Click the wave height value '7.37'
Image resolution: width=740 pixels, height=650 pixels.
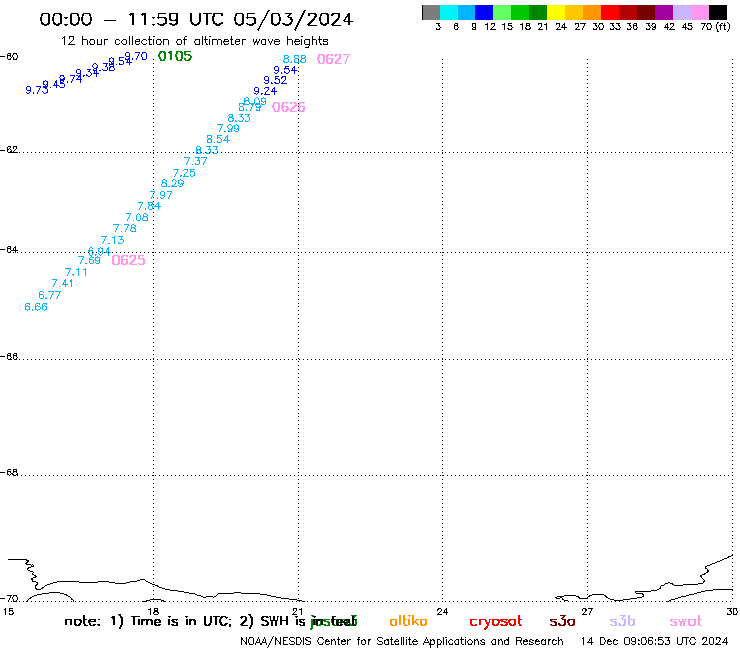tap(196, 161)
